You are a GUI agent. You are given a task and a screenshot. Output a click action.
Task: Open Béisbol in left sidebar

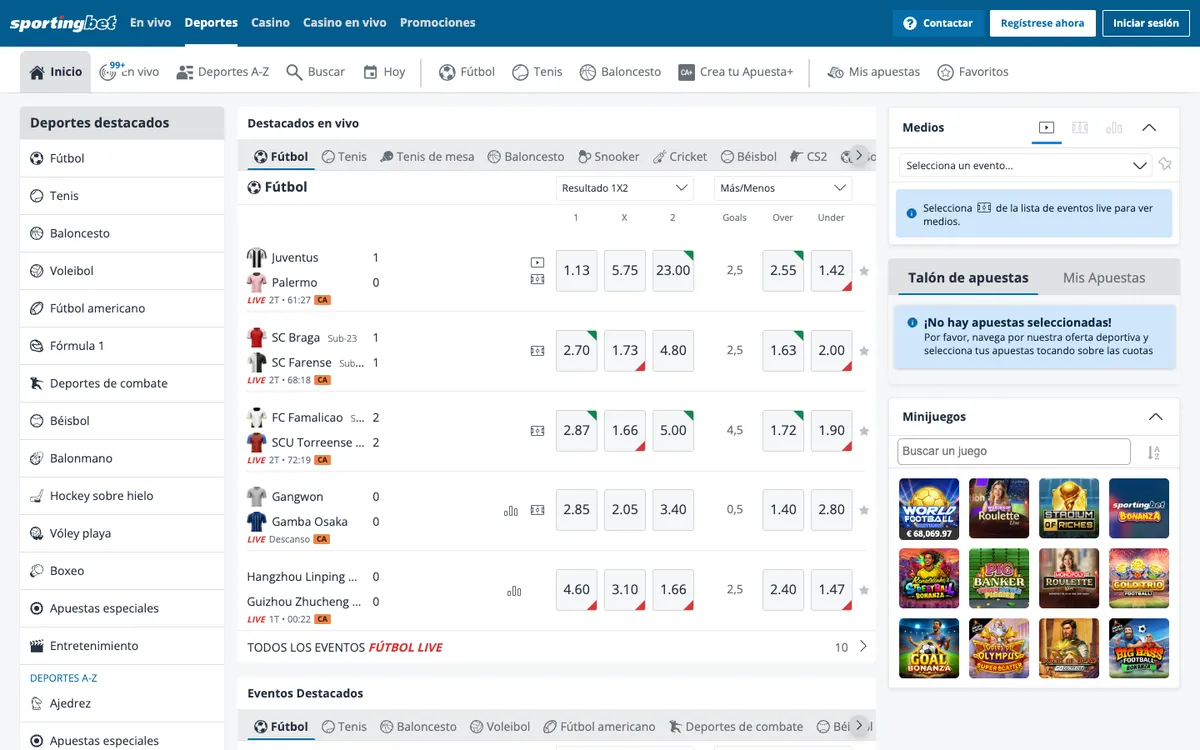[122, 421]
